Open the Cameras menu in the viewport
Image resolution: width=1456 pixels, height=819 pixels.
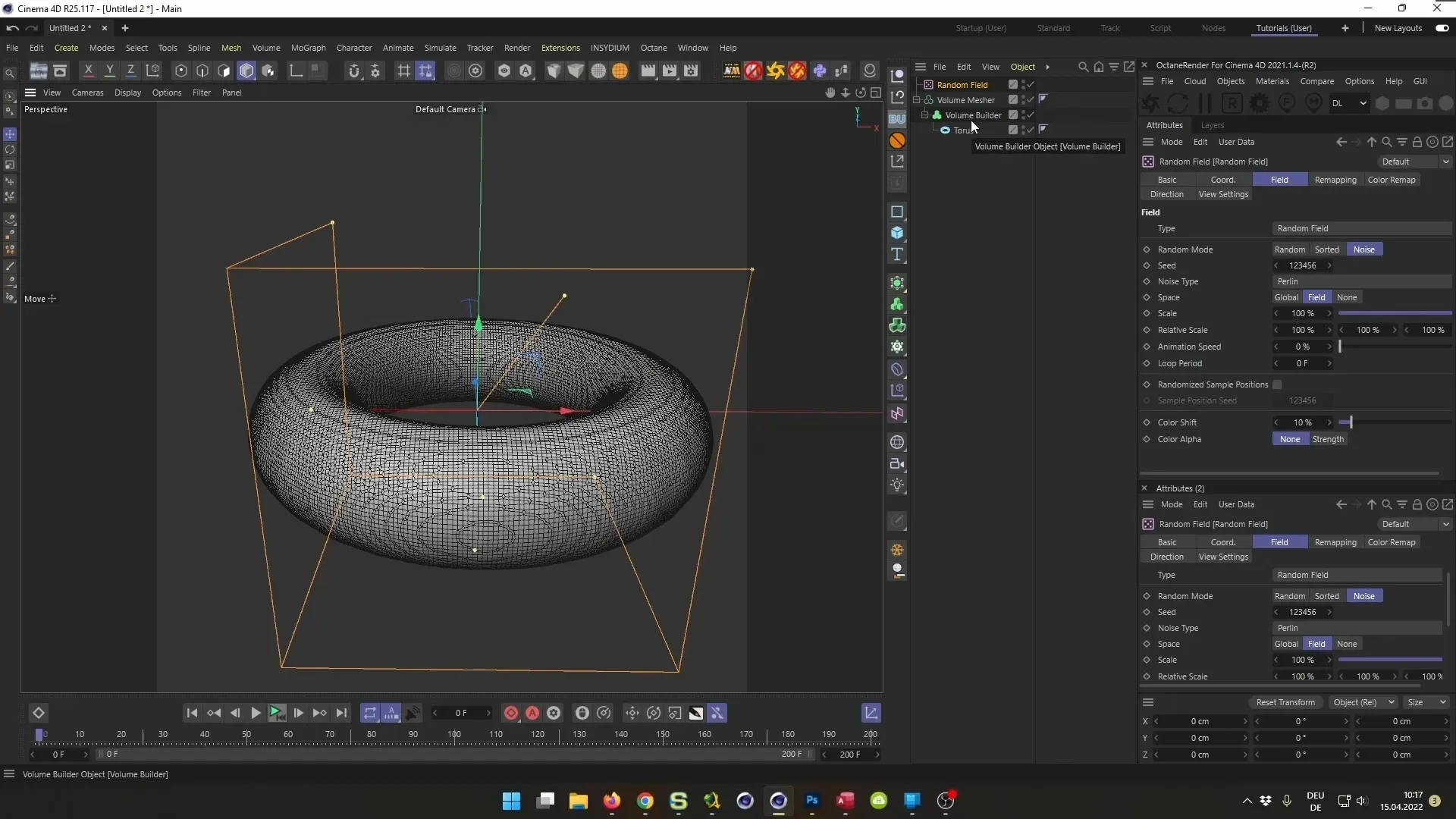(88, 93)
